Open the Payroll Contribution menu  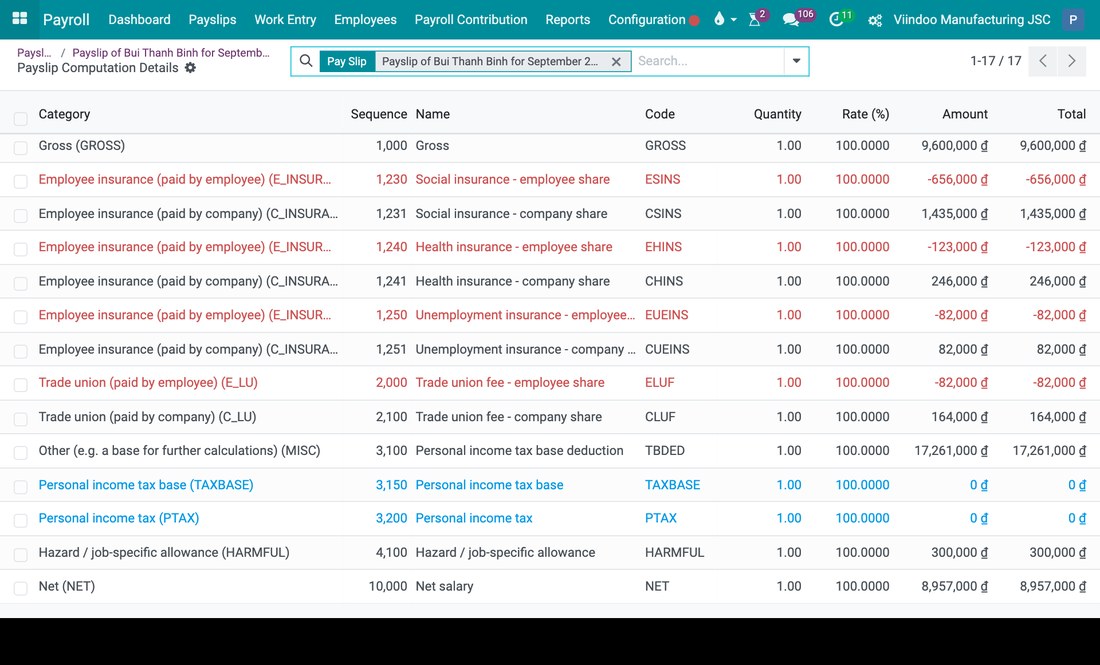click(471, 20)
